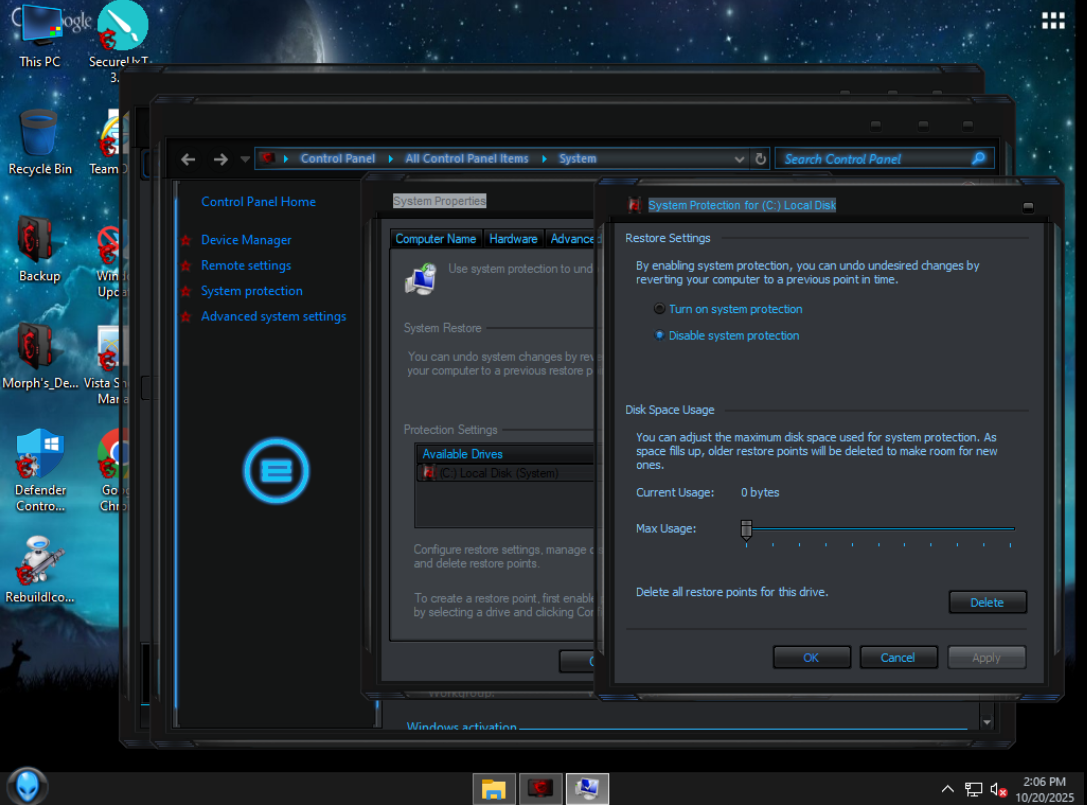The height and width of the screenshot is (805, 1087).
Task: Open This PC desktop icon
Action: point(40,36)
